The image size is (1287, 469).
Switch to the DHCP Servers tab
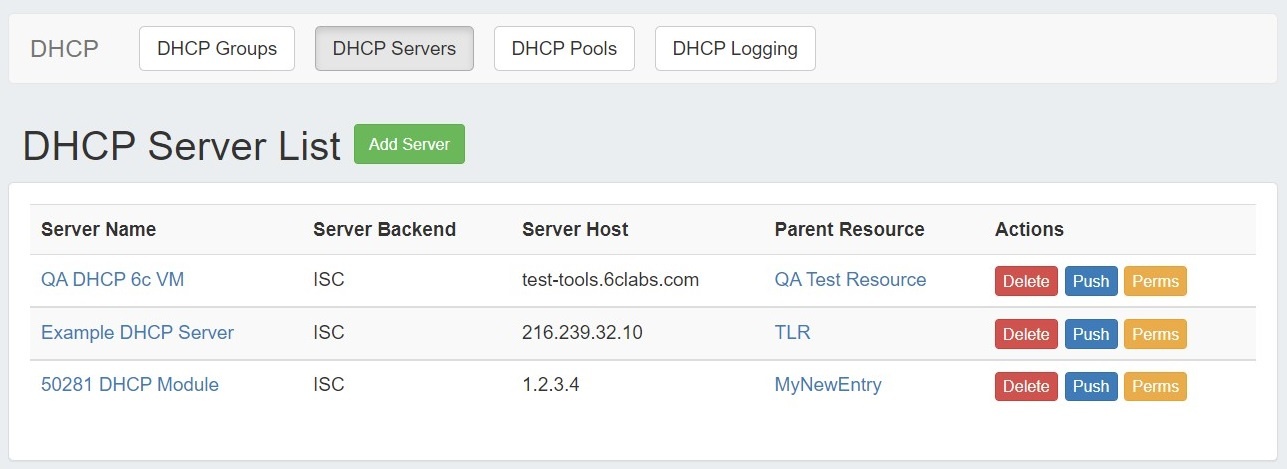tap(394, 49)
